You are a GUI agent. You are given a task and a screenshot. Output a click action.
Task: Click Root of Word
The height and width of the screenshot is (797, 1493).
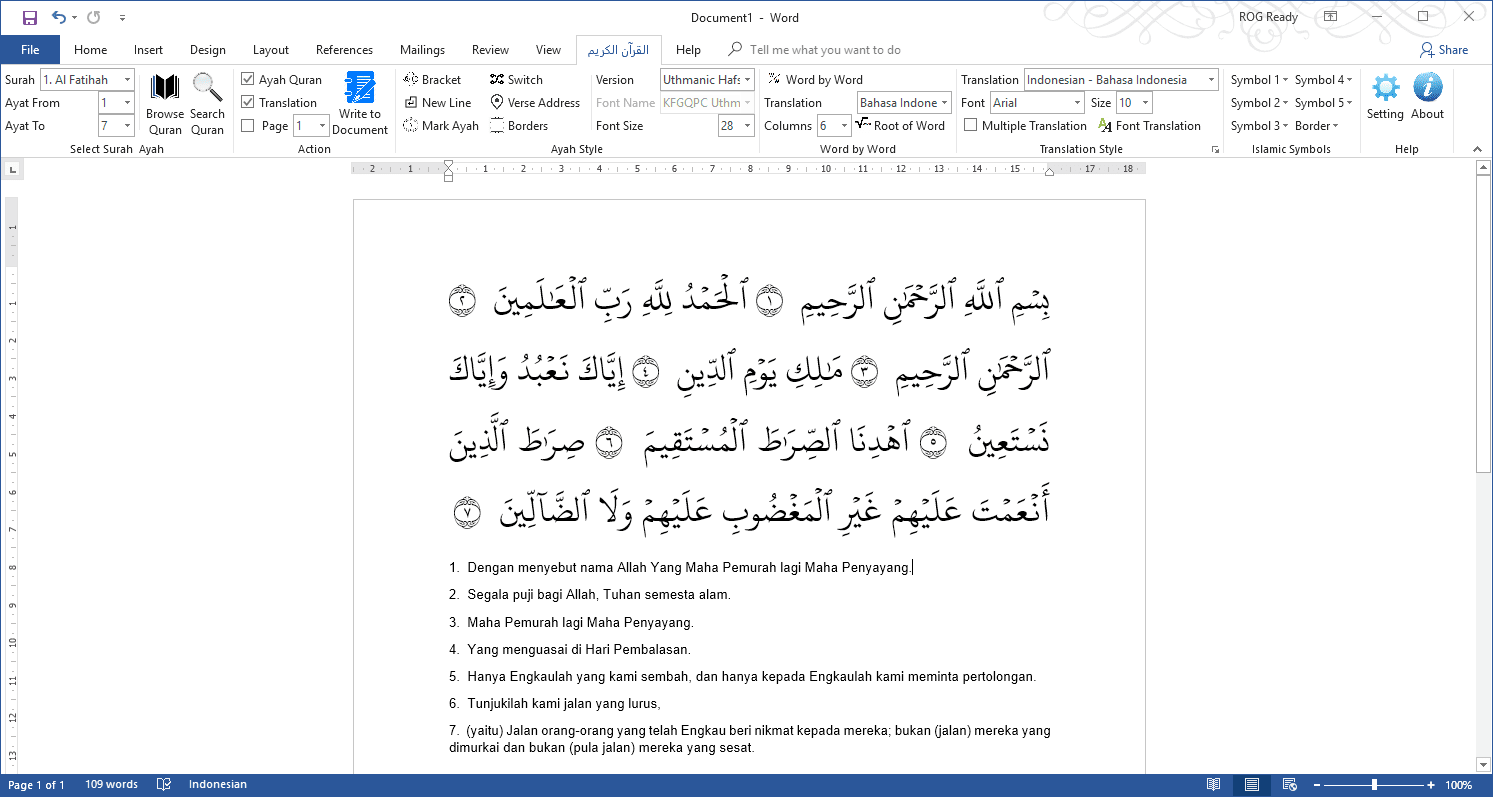coord(900,126)
